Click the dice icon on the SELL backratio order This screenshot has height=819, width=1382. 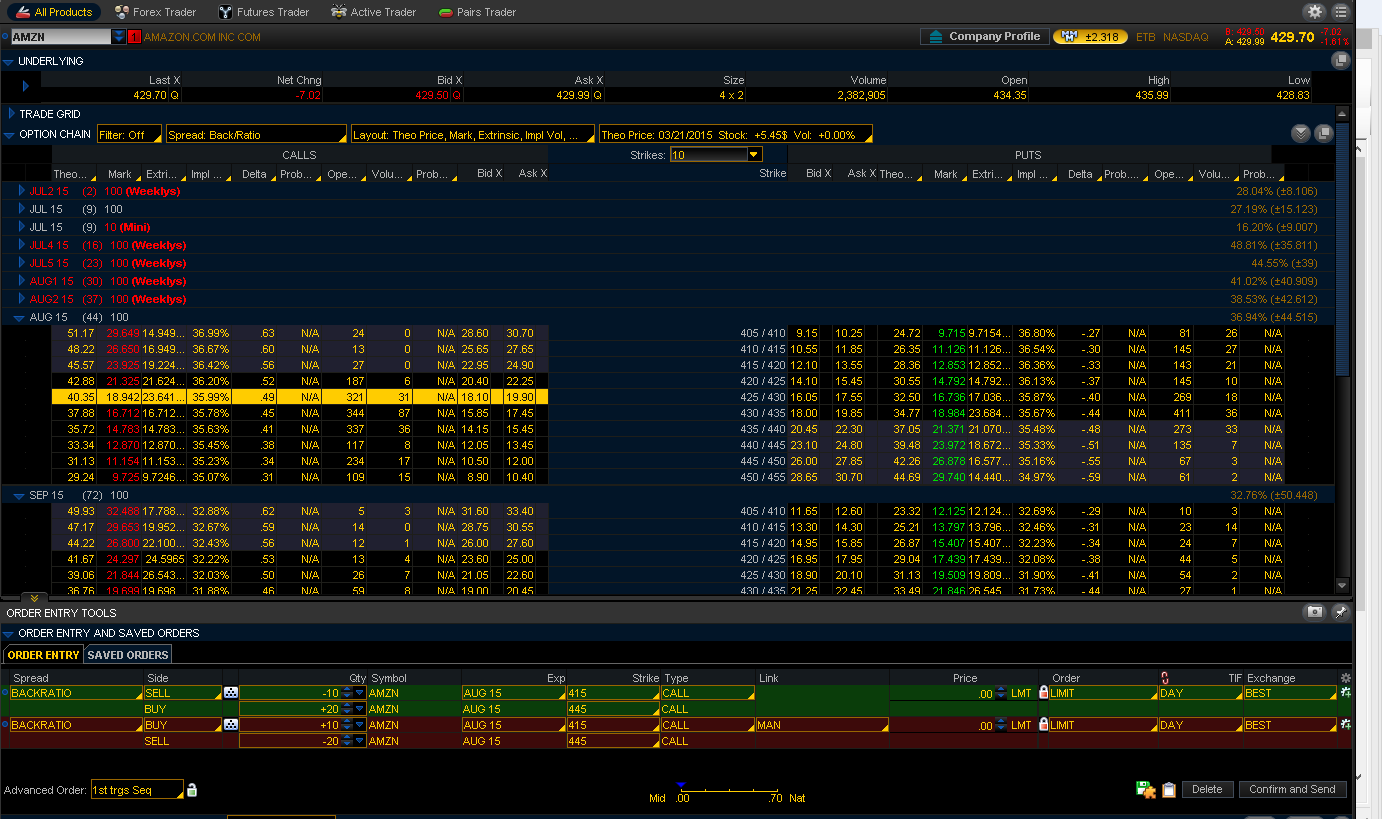(x=230, y=693)
